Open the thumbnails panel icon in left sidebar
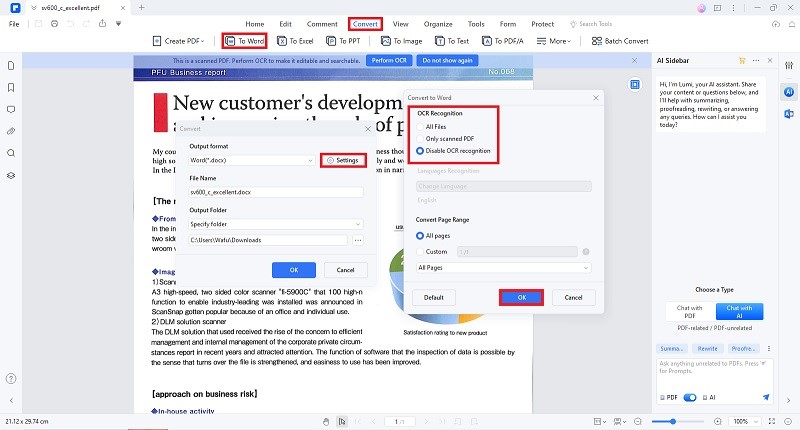Screen dimensions: 800x430 11,65
